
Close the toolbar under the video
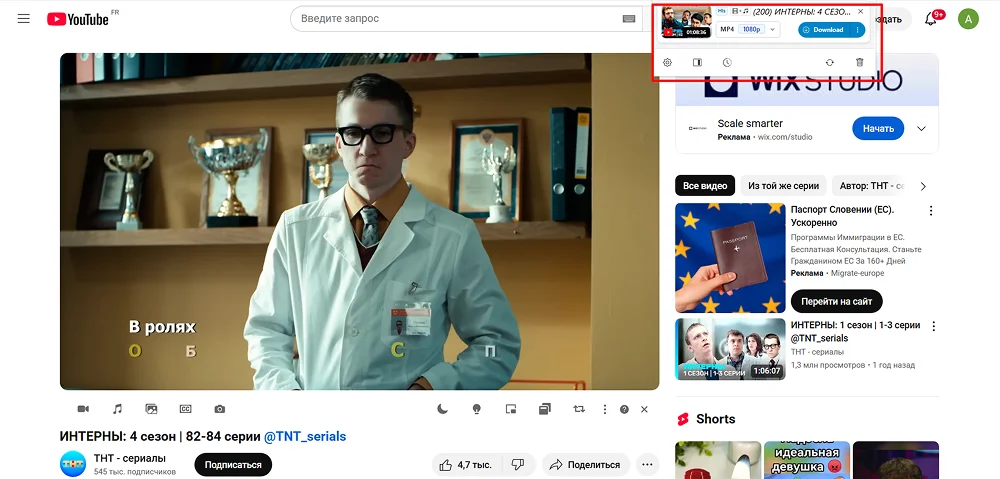(644, 409)
